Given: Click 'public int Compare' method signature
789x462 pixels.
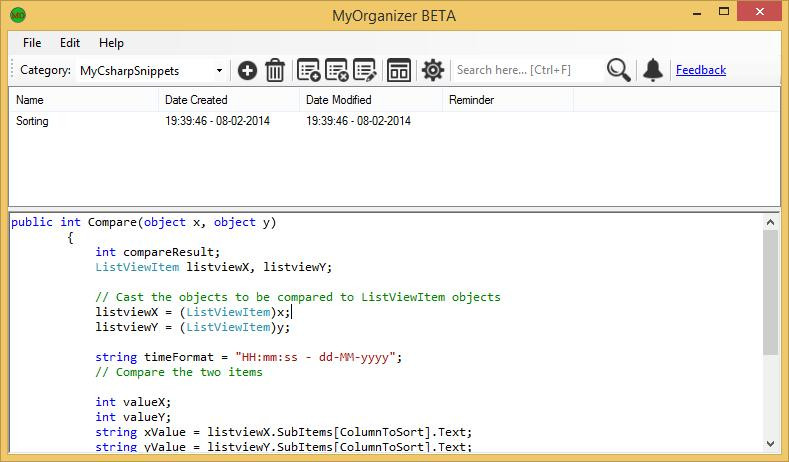Looking at the screenshot, I should point(144,222).
